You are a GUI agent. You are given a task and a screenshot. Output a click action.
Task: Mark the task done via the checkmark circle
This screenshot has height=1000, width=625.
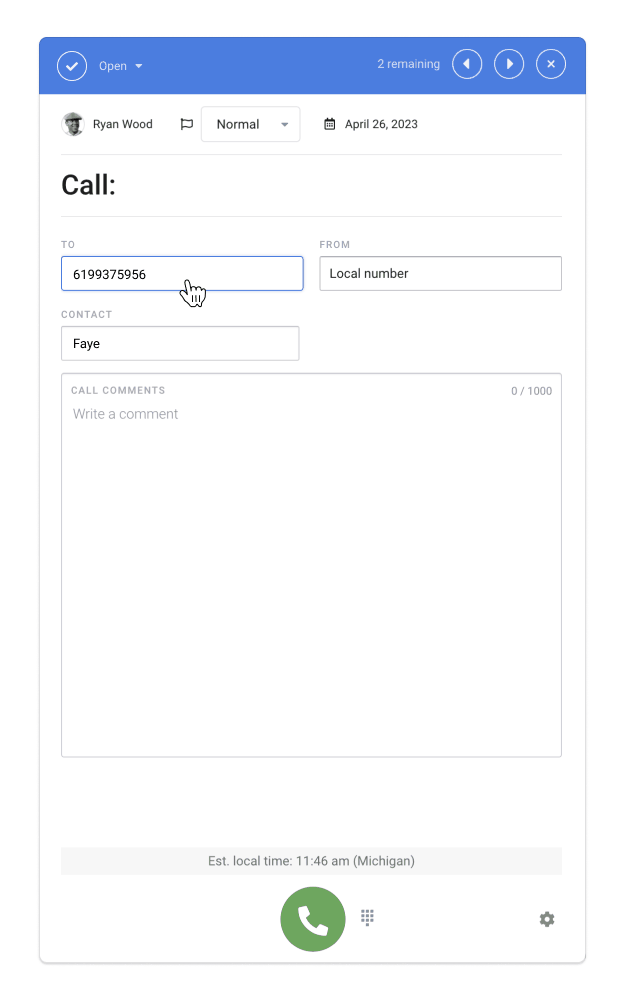[x=71, y=64]
